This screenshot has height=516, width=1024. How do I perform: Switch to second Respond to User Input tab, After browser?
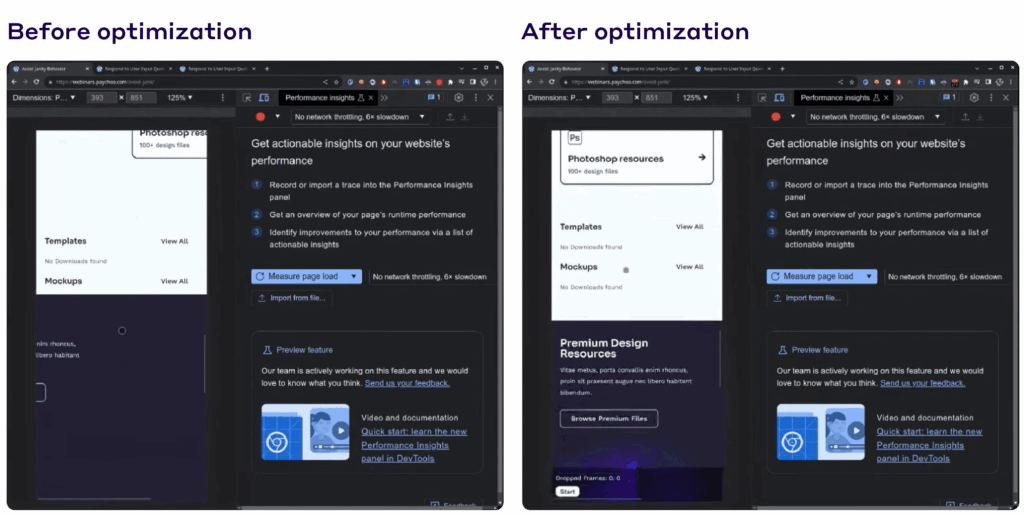pyautogui.click(x=733, y=69)
